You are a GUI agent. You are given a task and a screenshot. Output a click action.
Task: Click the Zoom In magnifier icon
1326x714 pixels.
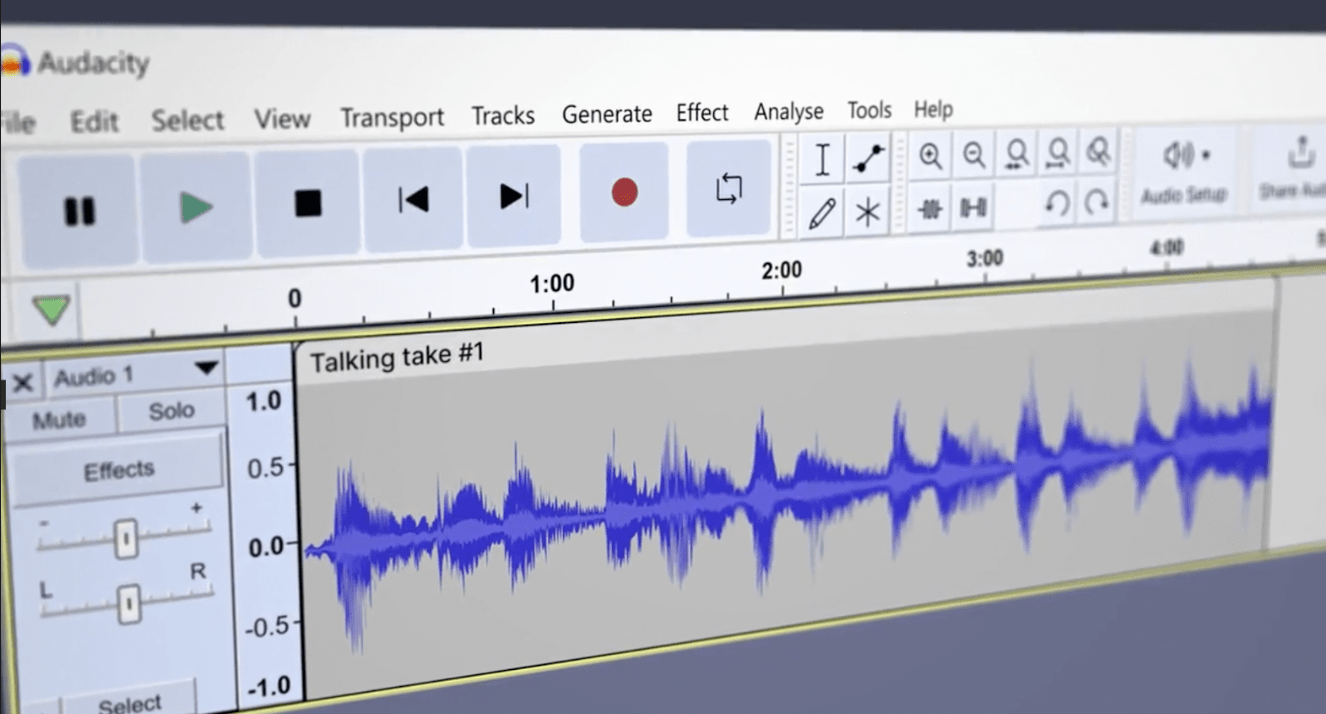[x=930, y=156]
